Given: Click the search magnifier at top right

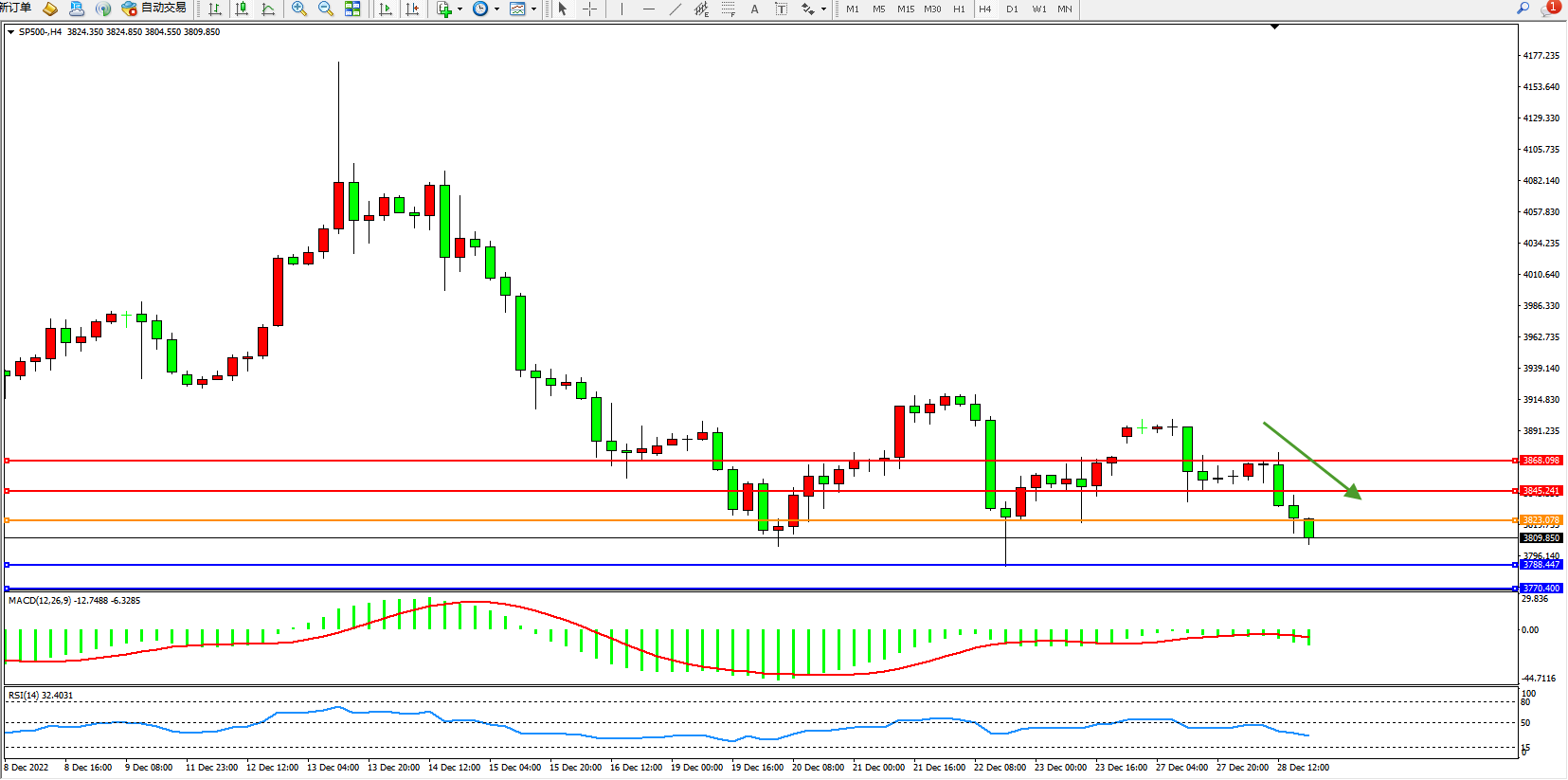Looking at the screenshot, I should coord(1523,9).
